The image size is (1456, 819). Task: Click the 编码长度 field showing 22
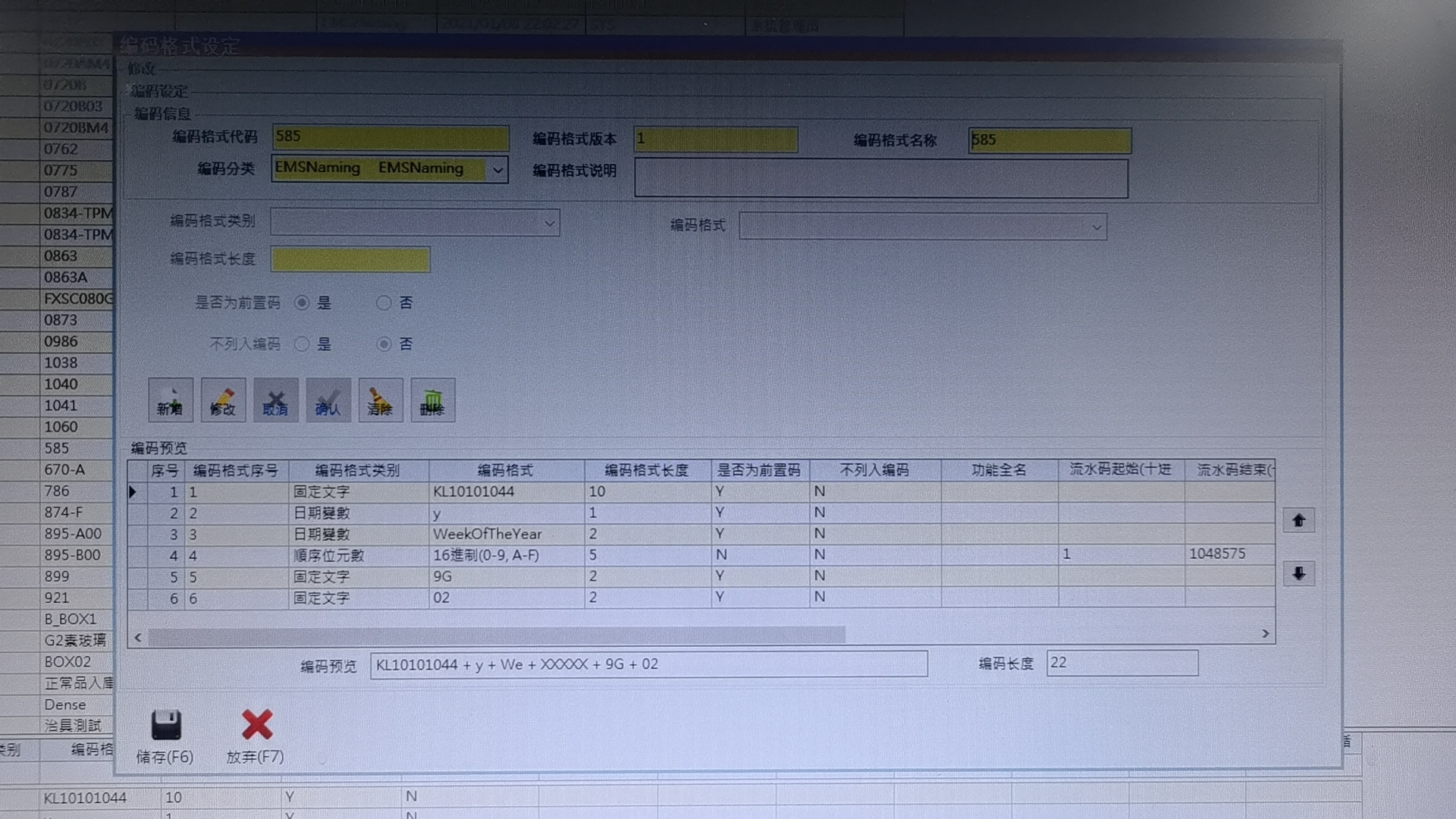tap(1122, 663)
